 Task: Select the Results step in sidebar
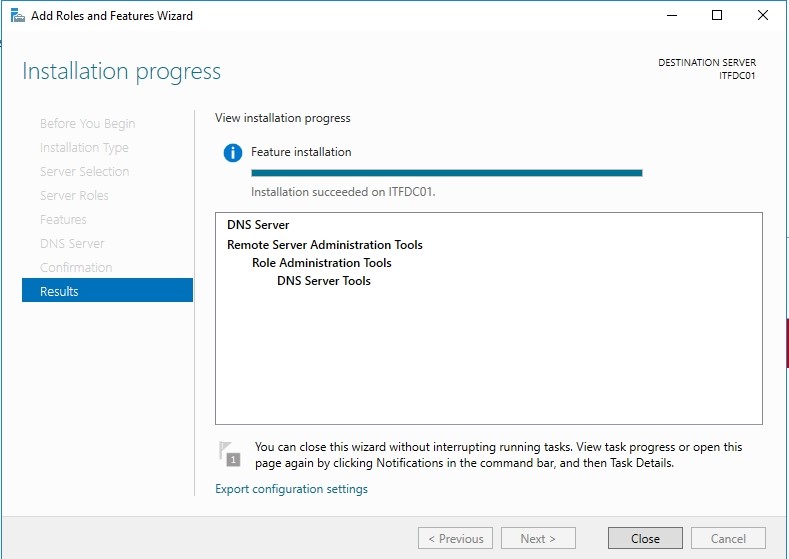pos(107,290)
